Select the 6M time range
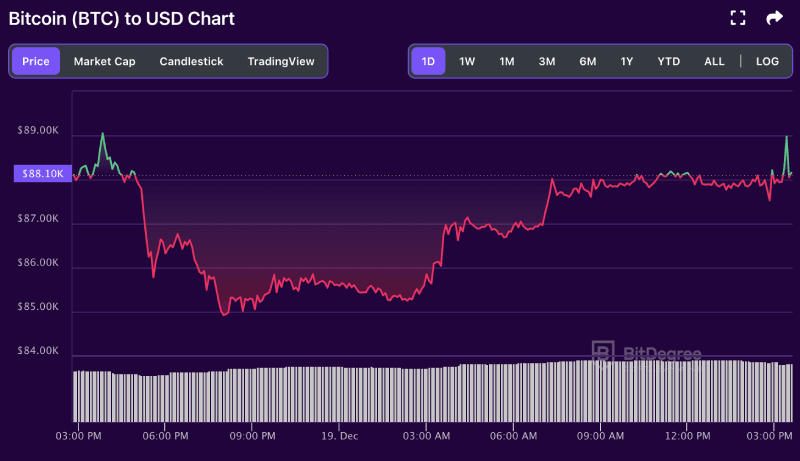 [x=588, y=61]
